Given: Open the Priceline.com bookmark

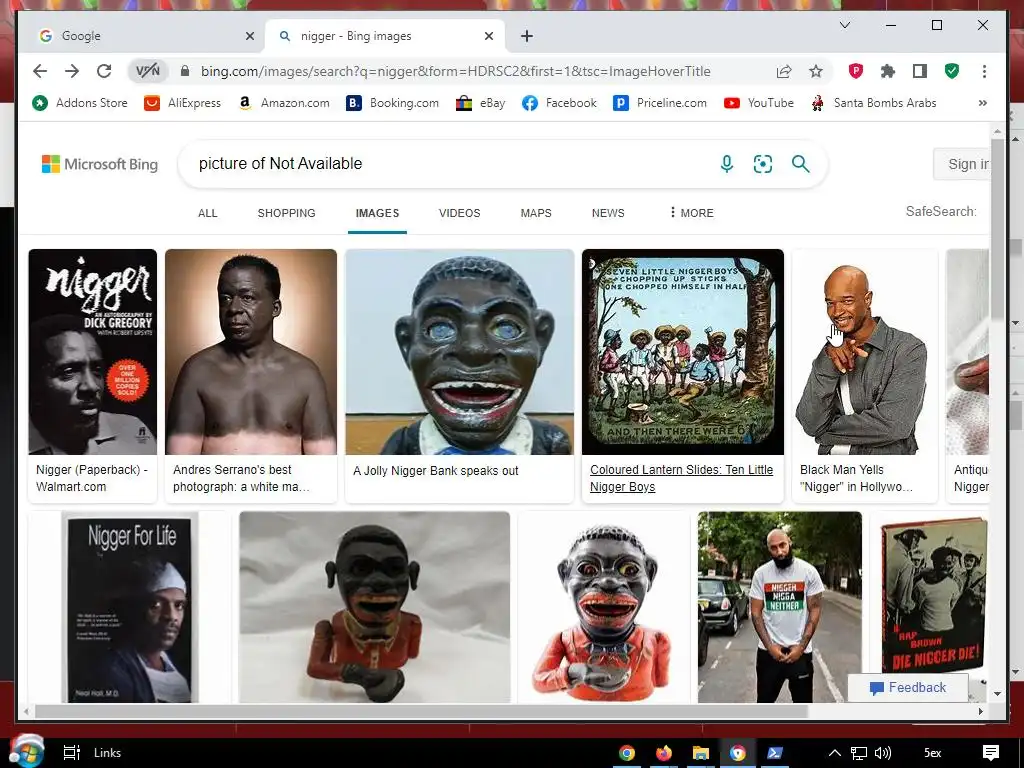Looking at the screenshot, I should click(660, 103).
